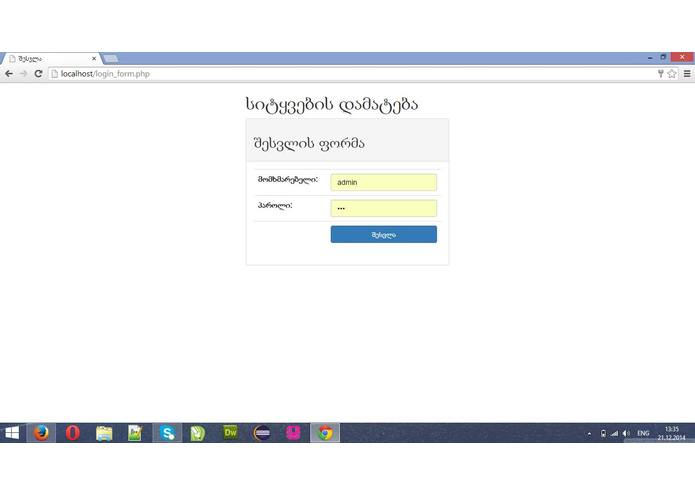Open the green CorelDRAW taskbar icon
Image resolution: width=695 pixels, height=494 pixels.
198,433
